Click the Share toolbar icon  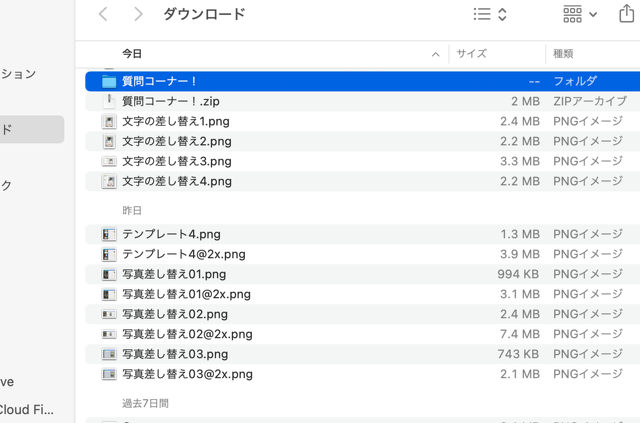click(627, 14)
